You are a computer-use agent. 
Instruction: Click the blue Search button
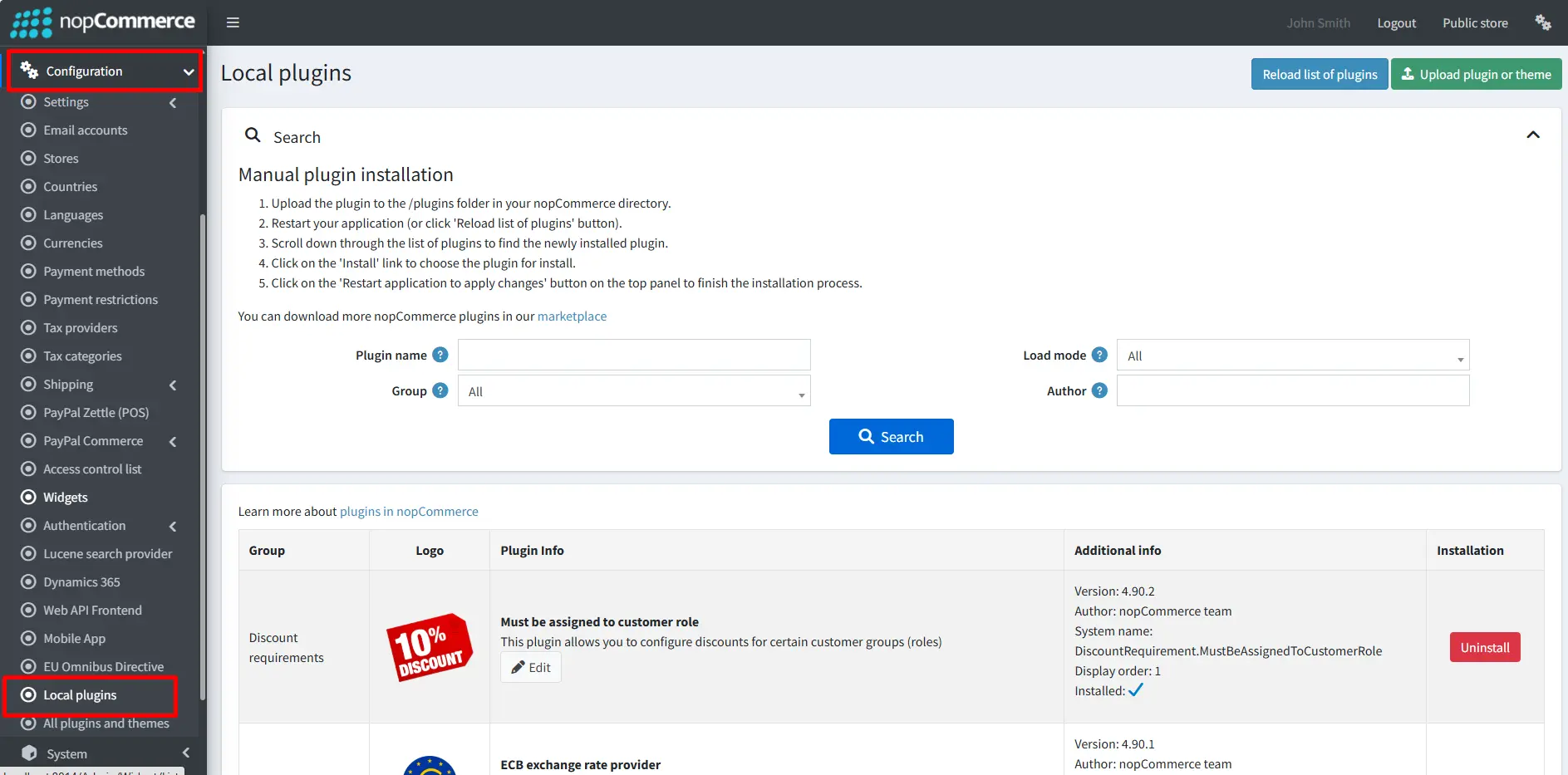pyautogui.click(x=891, y=436)
